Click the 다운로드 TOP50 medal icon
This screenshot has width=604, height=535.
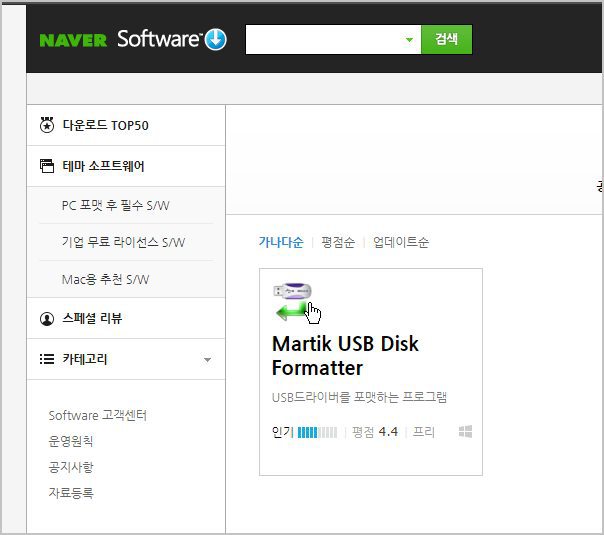[46, 126]
